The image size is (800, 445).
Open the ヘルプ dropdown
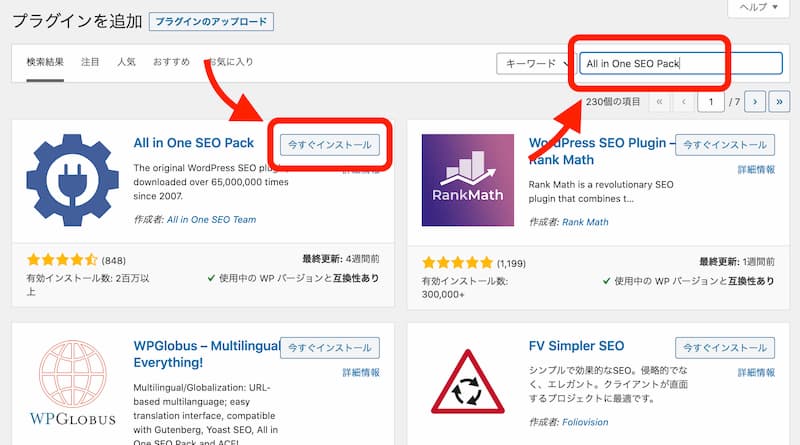point(759,7)
